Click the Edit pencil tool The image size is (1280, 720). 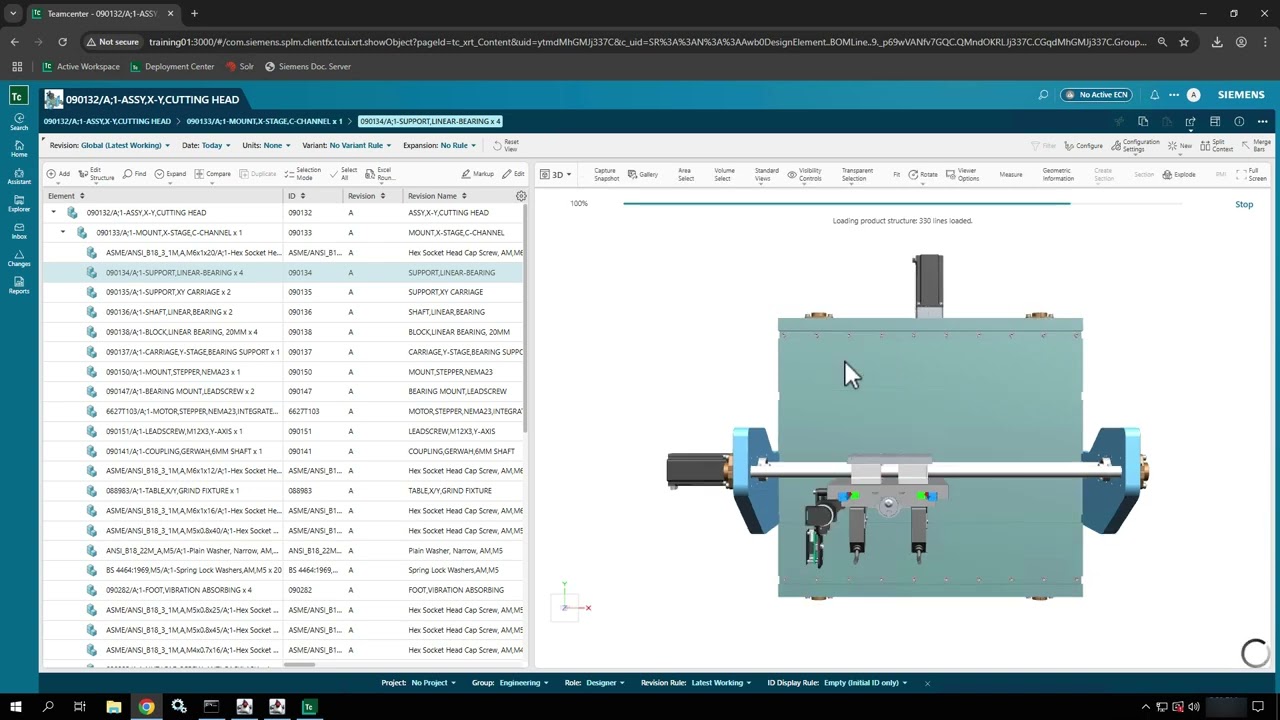(x=514, y=174)
